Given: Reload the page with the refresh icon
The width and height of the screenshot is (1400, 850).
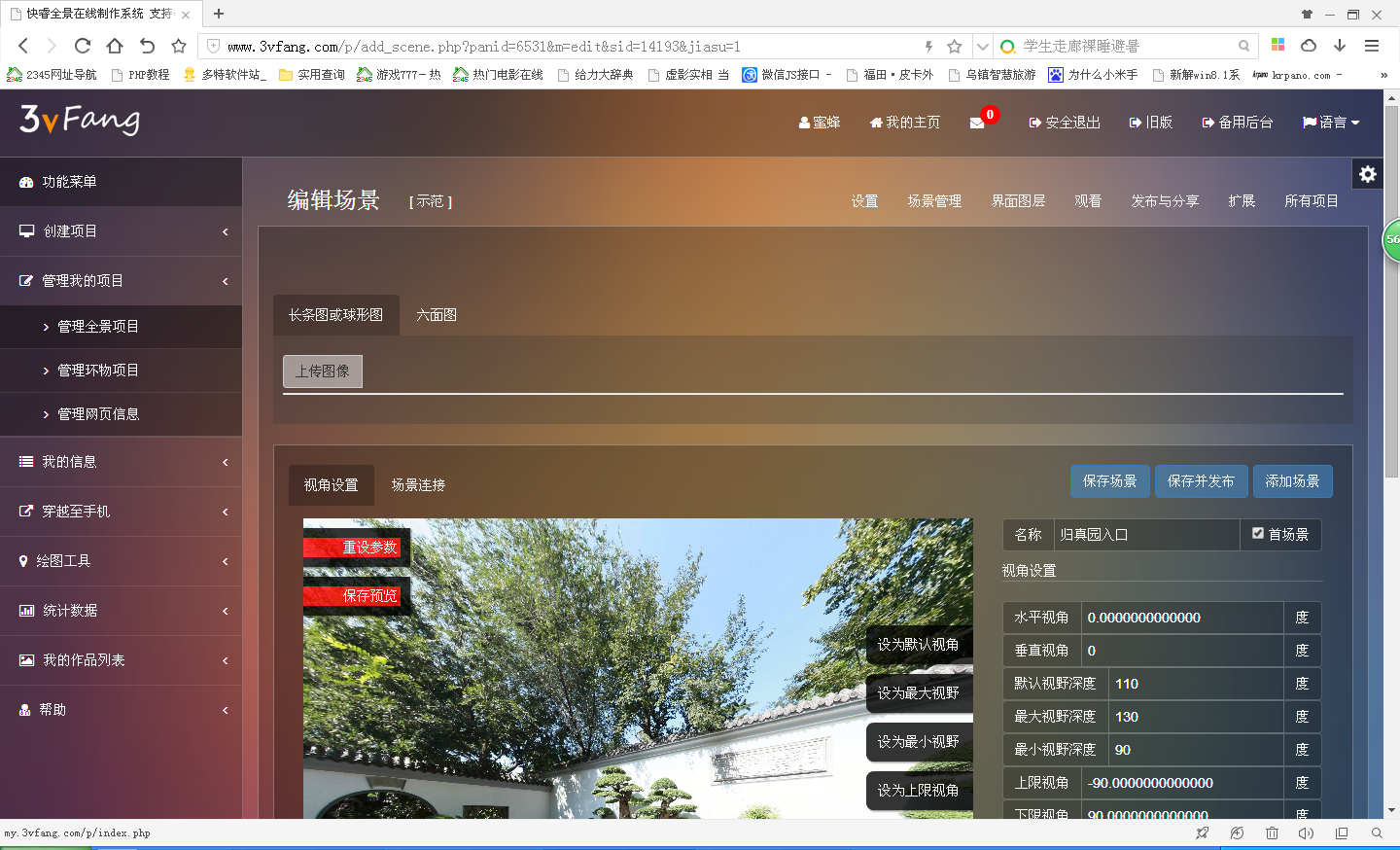Looking at the screenshot, I should coord(83,46).
